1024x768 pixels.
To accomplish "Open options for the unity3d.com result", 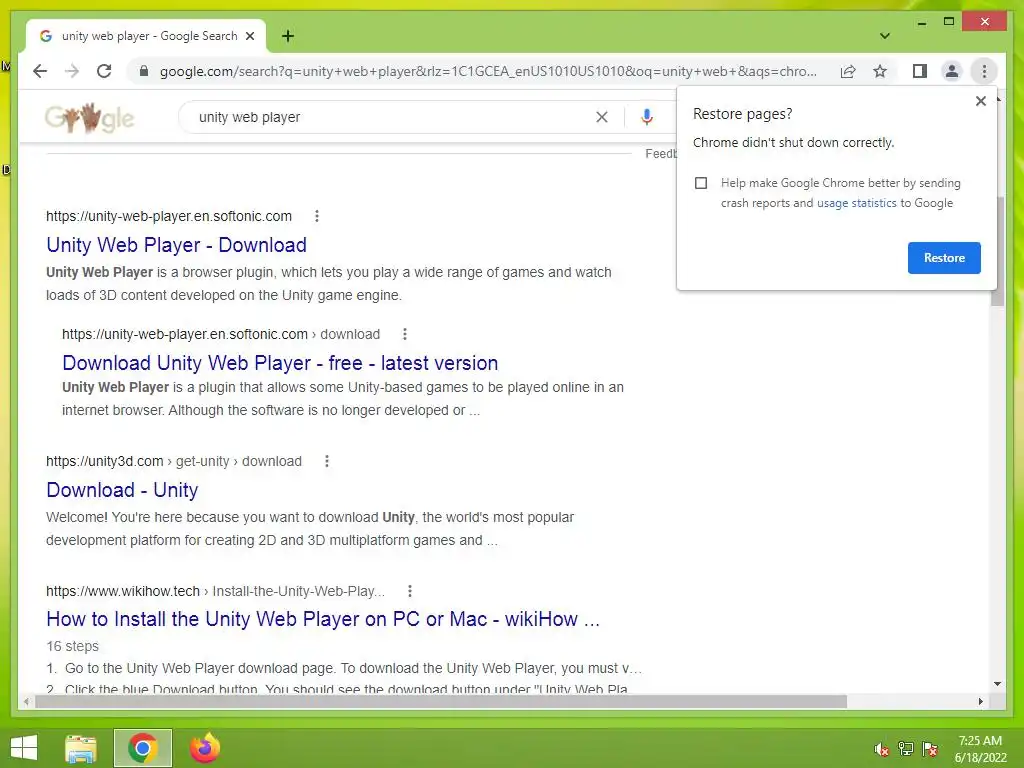I will [327, 461].
